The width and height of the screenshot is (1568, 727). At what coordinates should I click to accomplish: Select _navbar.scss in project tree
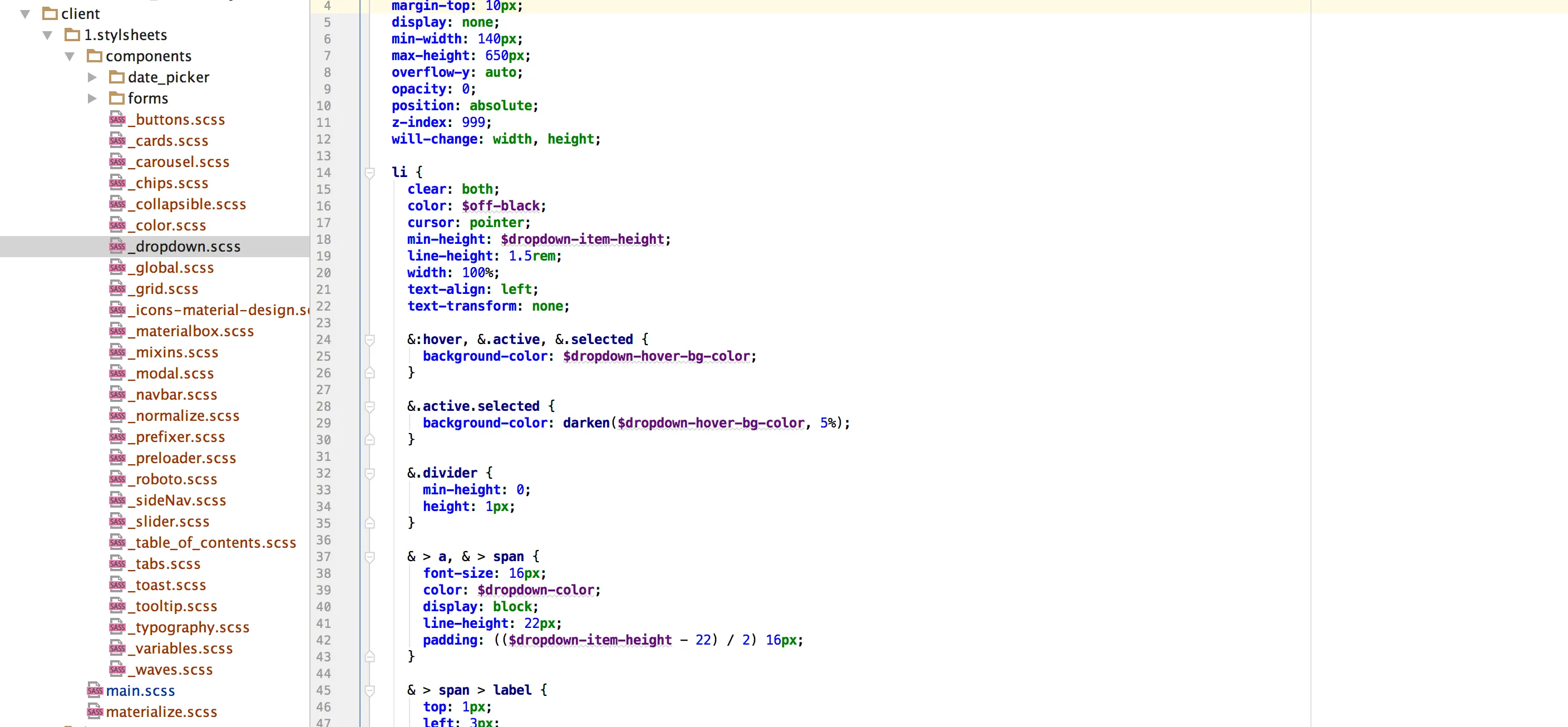[x=176, y=395]
